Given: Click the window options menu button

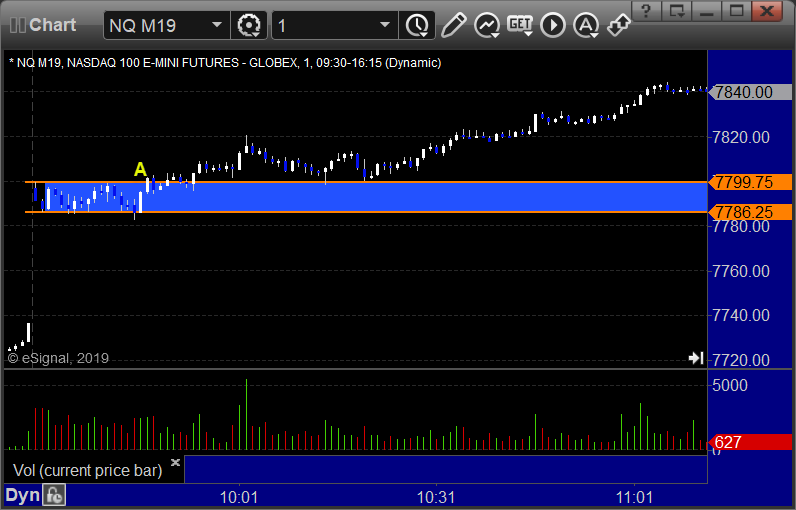Looking at the screenshot, I should click(x=677, y=11).
